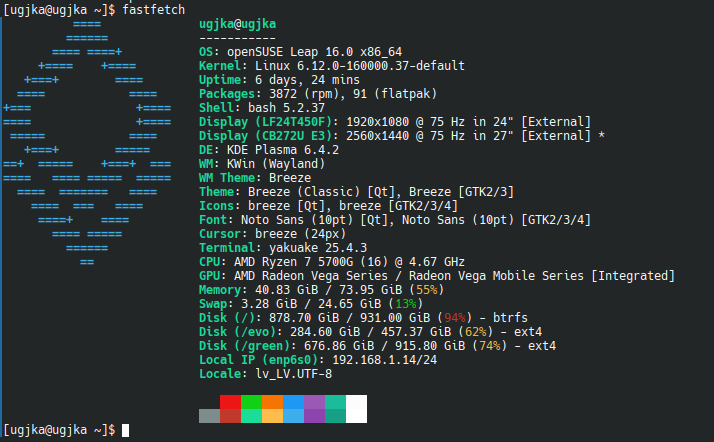Click the 'ugjka@ugjka' green title line
The height and width of the screenshot is (442, 714).
coord(237,24)
